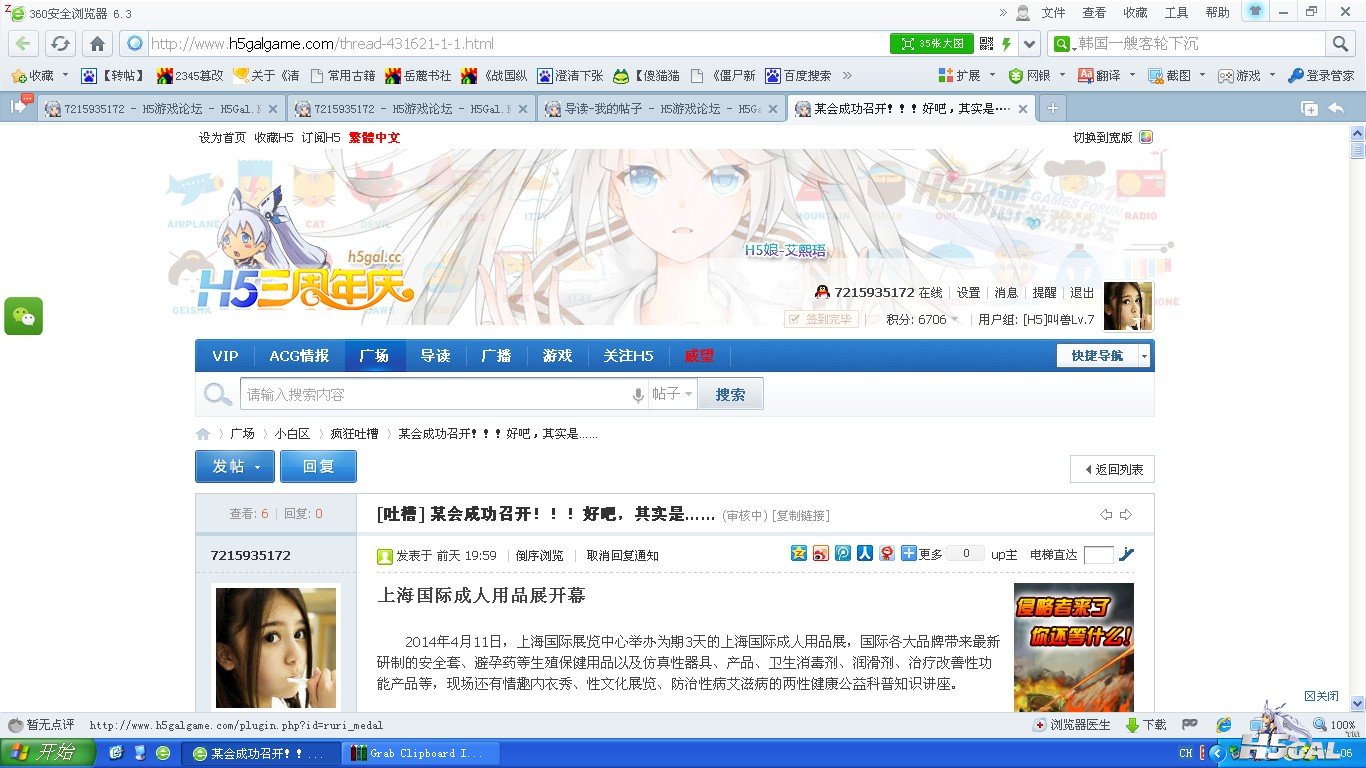The width and height of the screenshot is (1366, 768).
Task: Click the 回复 reply button
Action: [318, 467]
